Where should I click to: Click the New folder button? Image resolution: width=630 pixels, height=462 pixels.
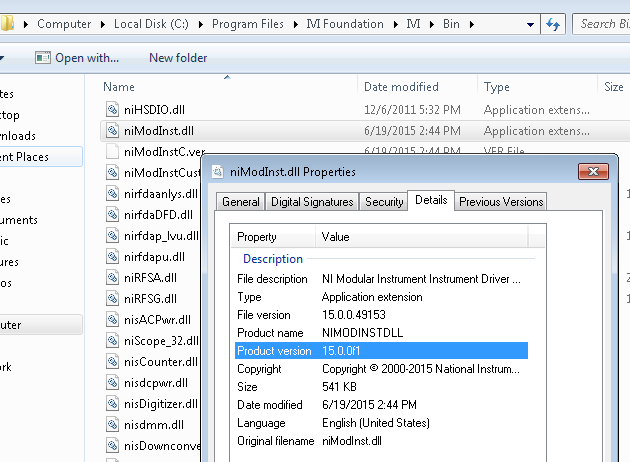click(178, 58)
